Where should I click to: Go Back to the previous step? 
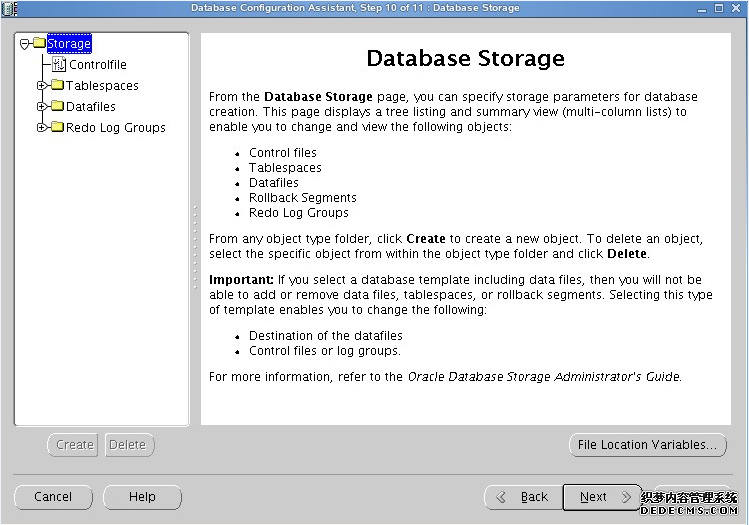[522, 497]
